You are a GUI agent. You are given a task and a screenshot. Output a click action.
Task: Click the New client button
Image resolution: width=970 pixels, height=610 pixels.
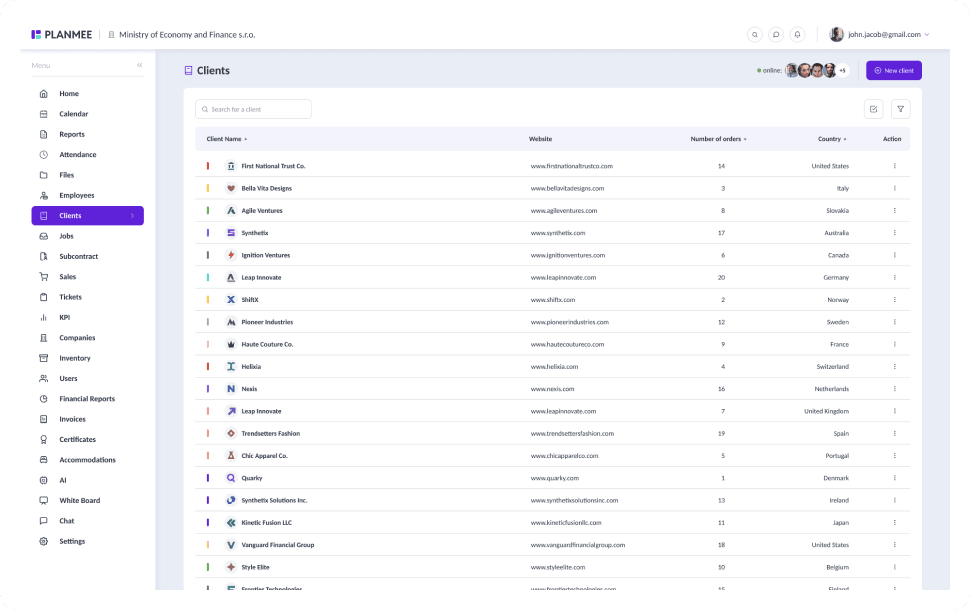coord(894,71)
